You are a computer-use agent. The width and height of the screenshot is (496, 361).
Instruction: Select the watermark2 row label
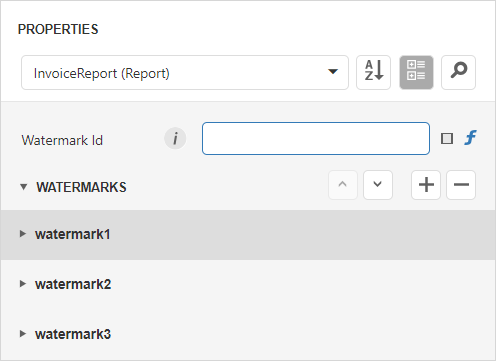(x=73, y=284)
